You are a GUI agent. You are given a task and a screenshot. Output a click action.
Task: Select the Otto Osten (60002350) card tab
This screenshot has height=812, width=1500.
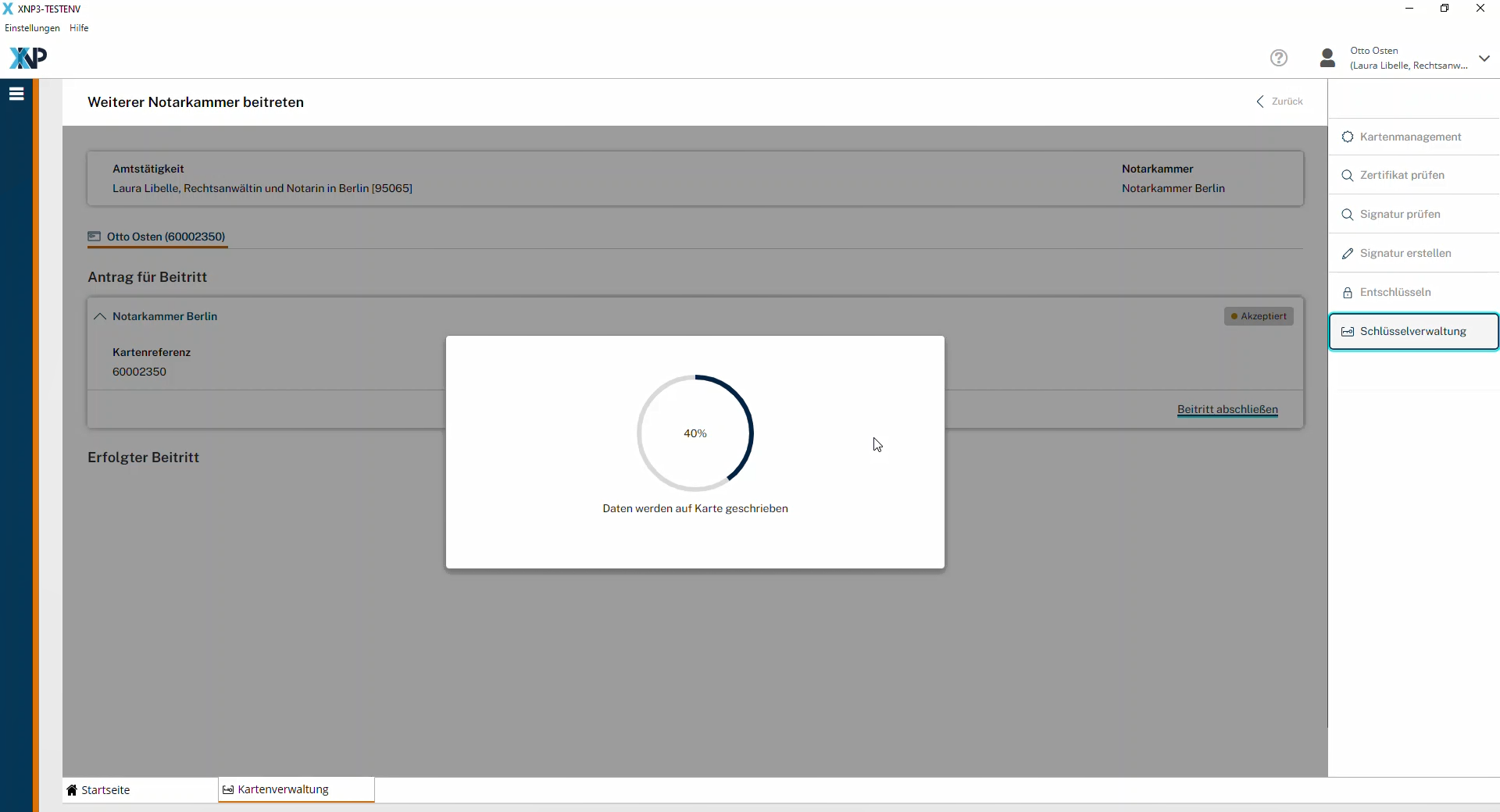point(157,237)
